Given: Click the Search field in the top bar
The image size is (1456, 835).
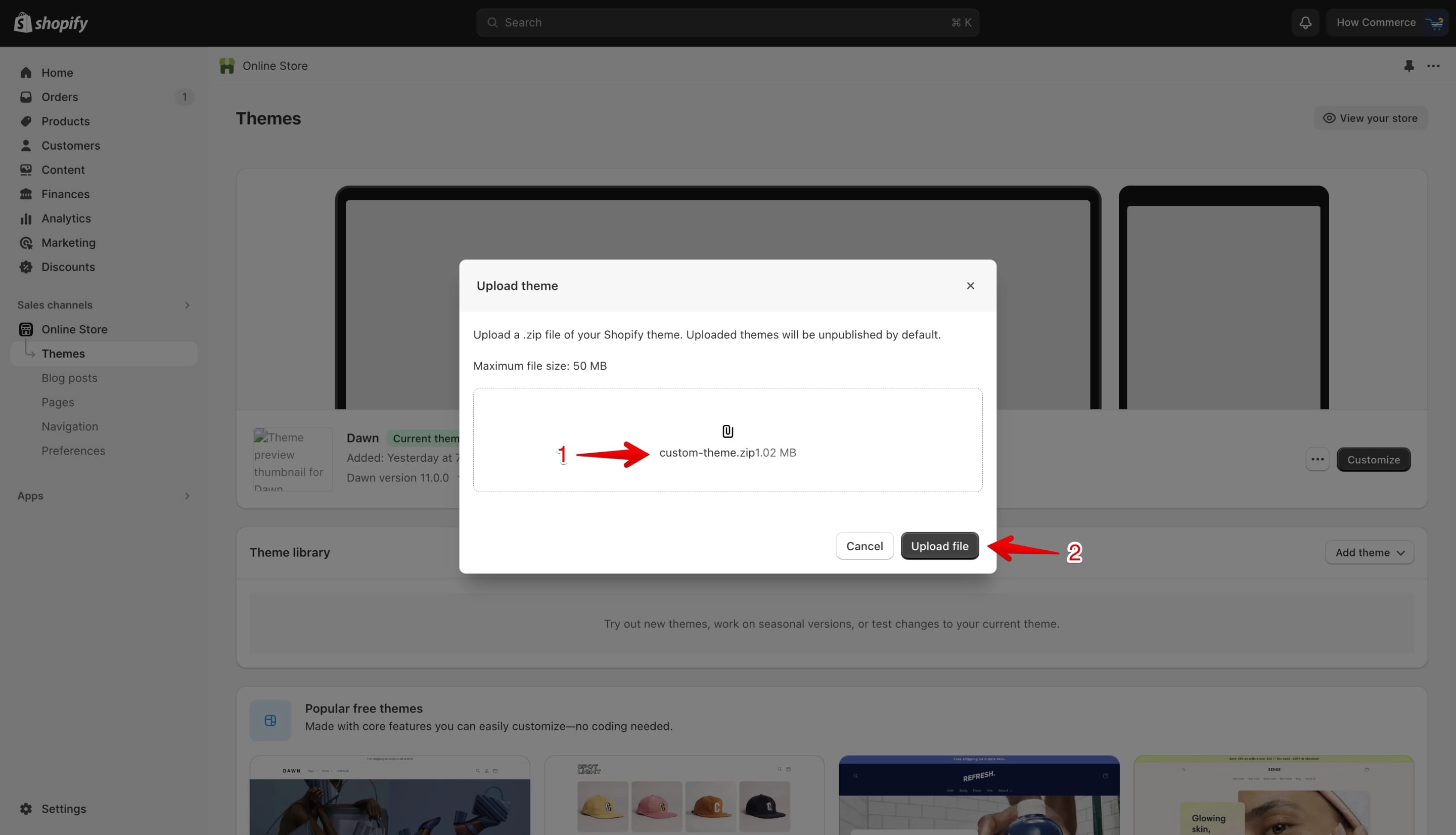Looking at the screenshot, I should tap(727, 22).
